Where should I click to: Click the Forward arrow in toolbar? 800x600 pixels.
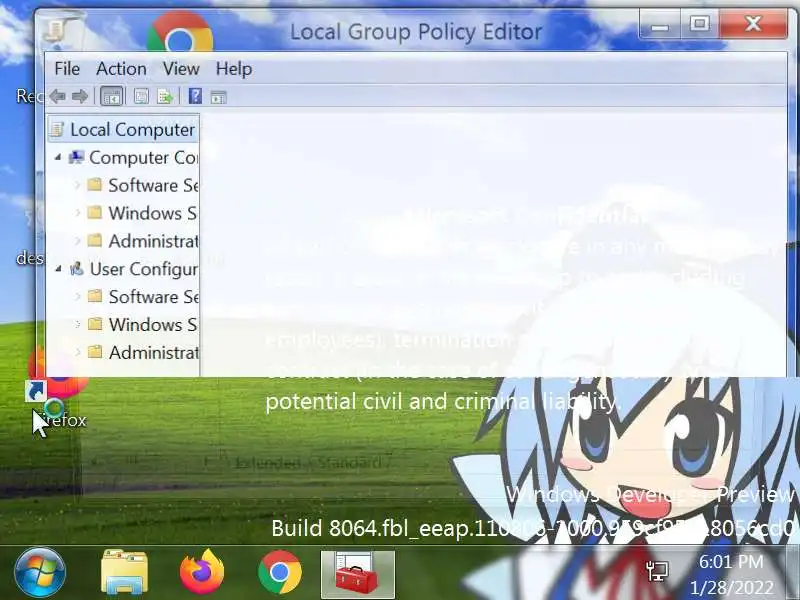coord(80,96)
